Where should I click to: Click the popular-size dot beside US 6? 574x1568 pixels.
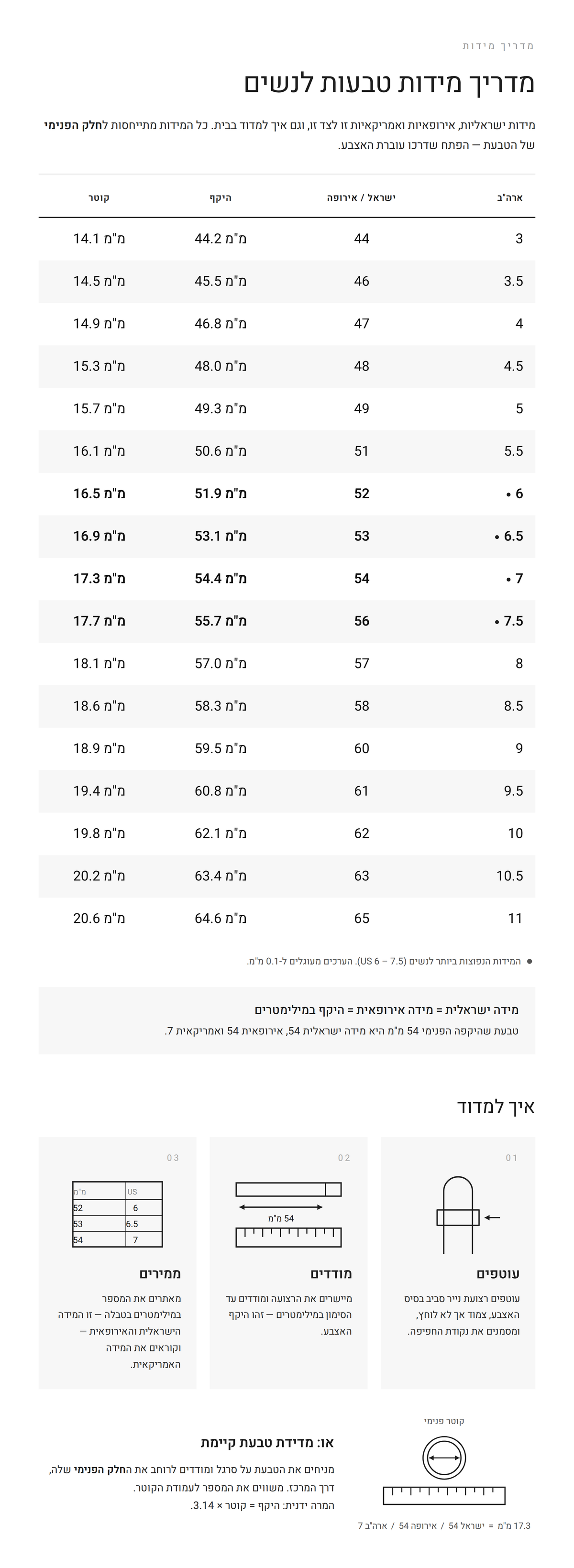point(508,494)
